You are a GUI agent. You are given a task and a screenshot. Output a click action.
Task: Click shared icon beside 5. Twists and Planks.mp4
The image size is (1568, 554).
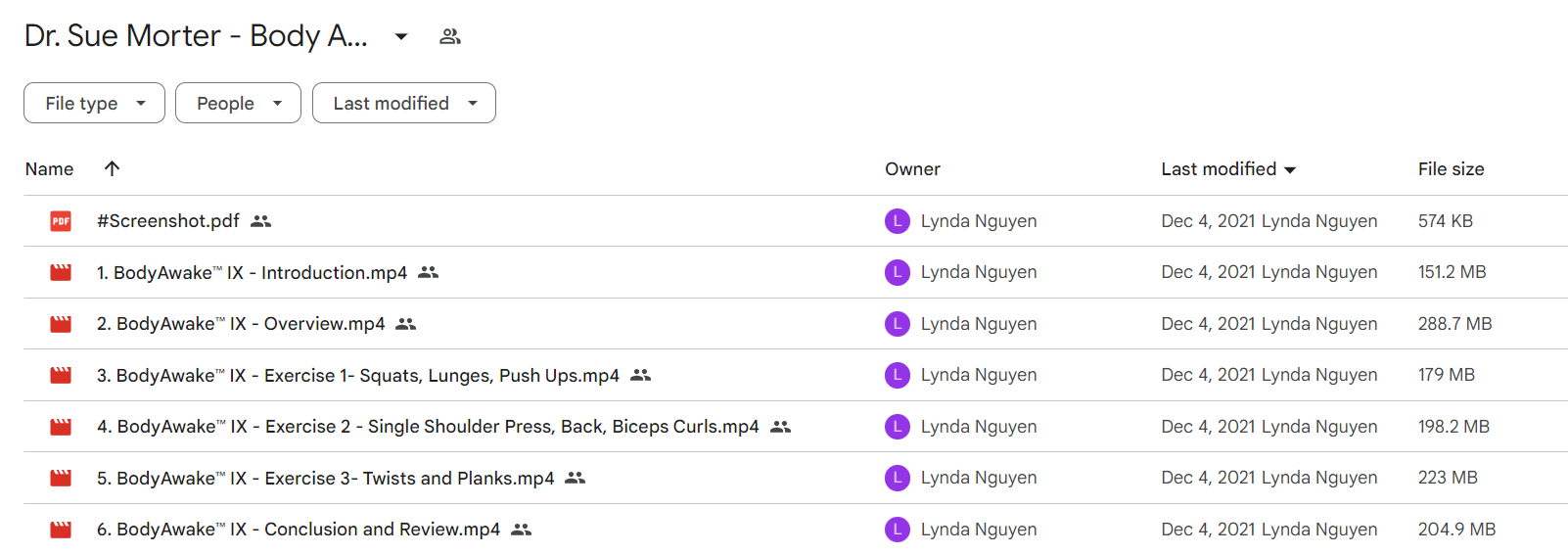click(x=576, y=478)
